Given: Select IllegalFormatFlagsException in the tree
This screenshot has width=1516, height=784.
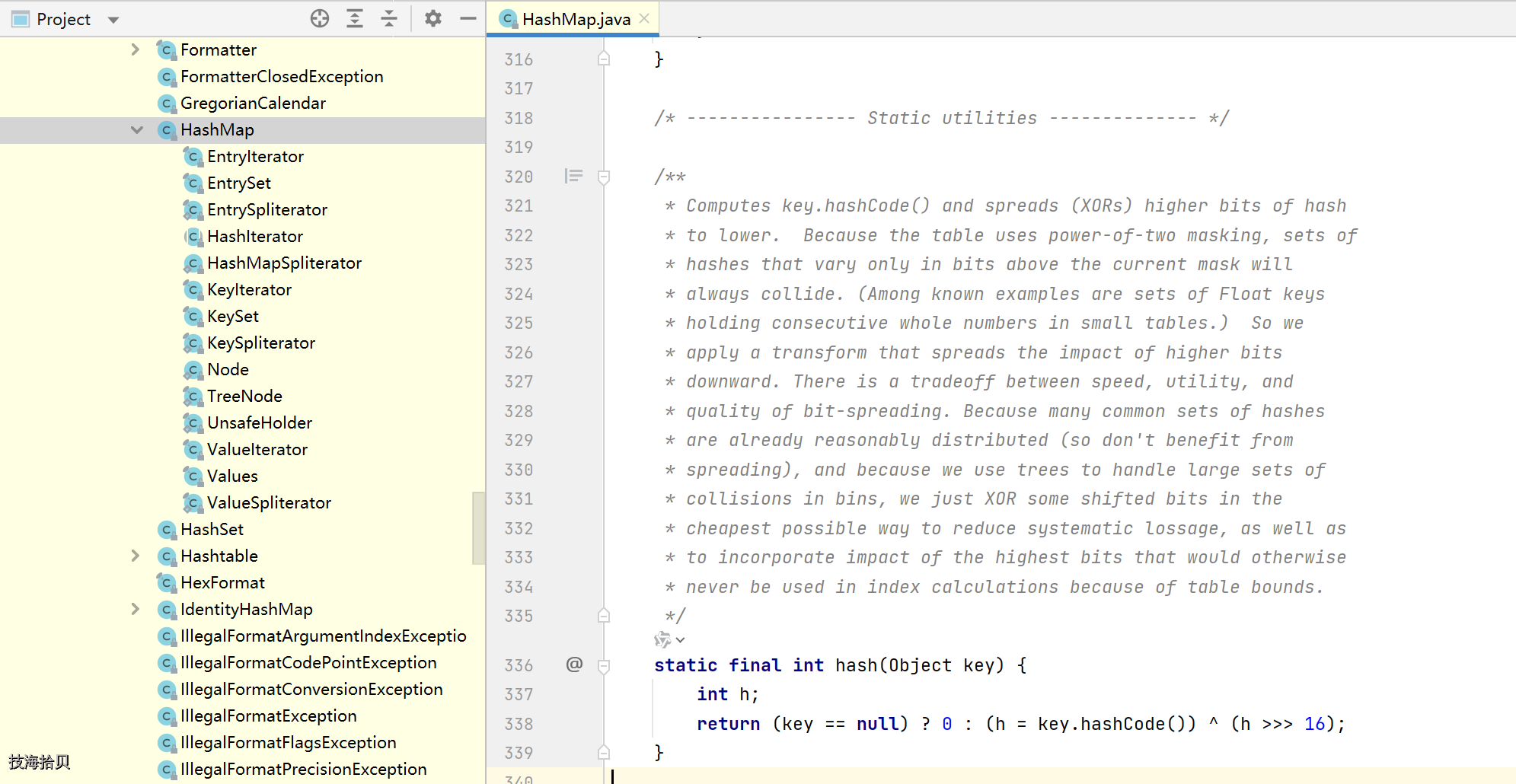Looking at the screenshot, I should coord(288,742).
